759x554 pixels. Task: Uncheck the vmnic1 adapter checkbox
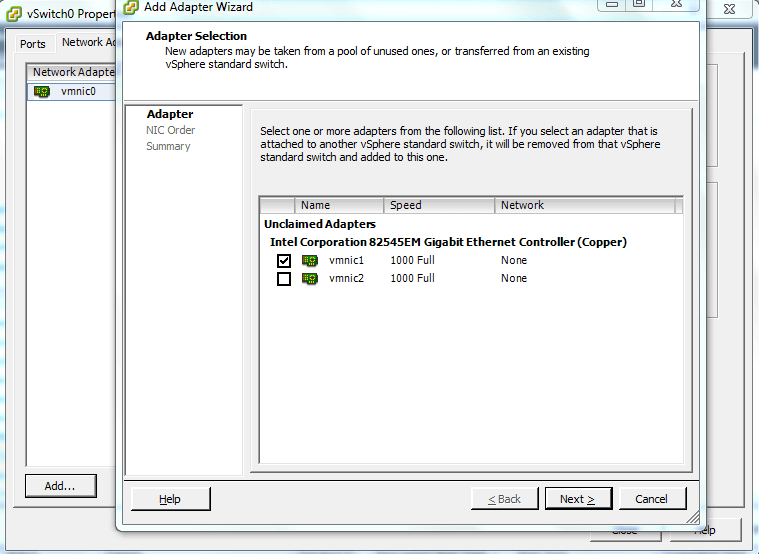tap(284, 261)
